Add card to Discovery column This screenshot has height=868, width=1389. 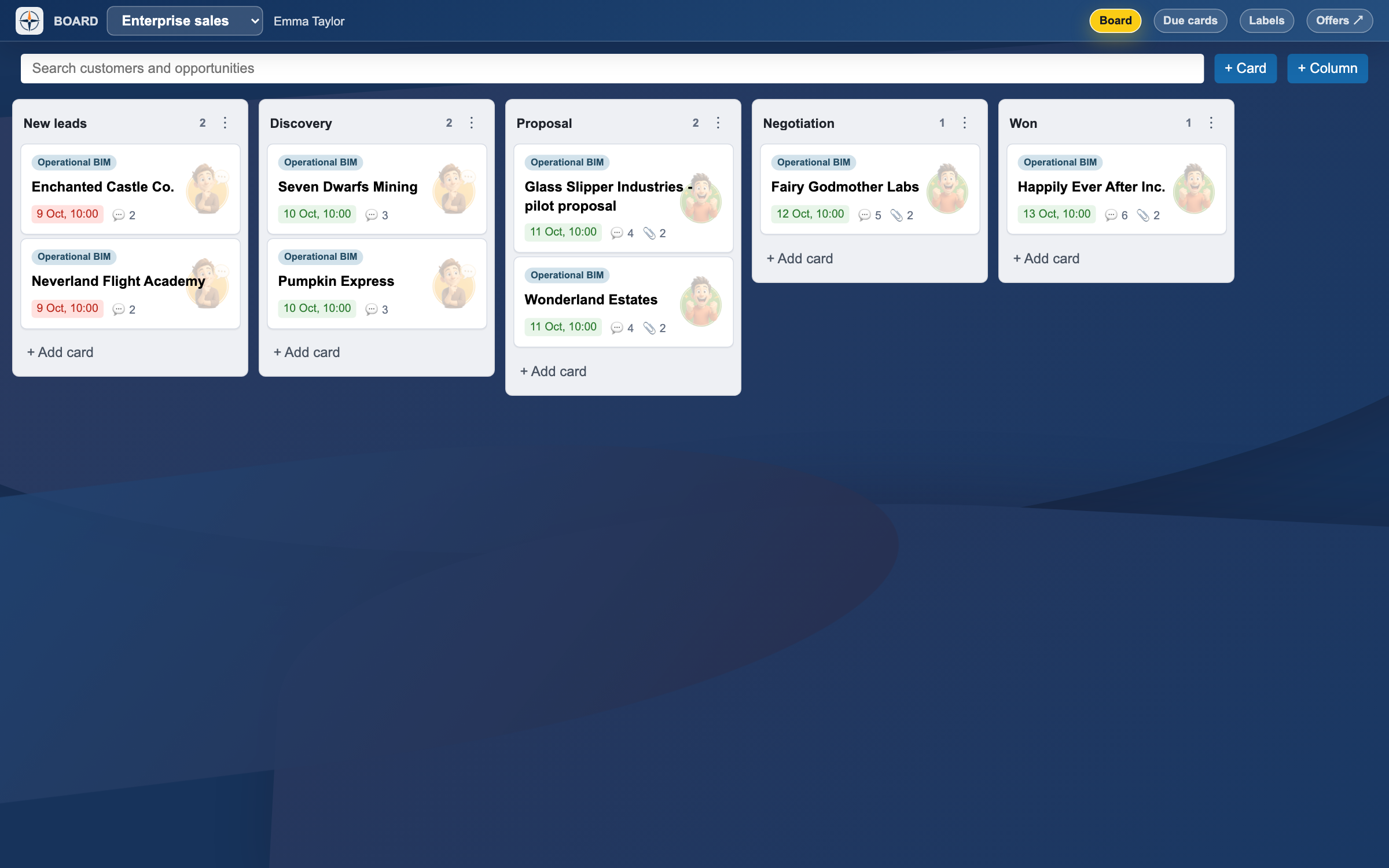307,352
